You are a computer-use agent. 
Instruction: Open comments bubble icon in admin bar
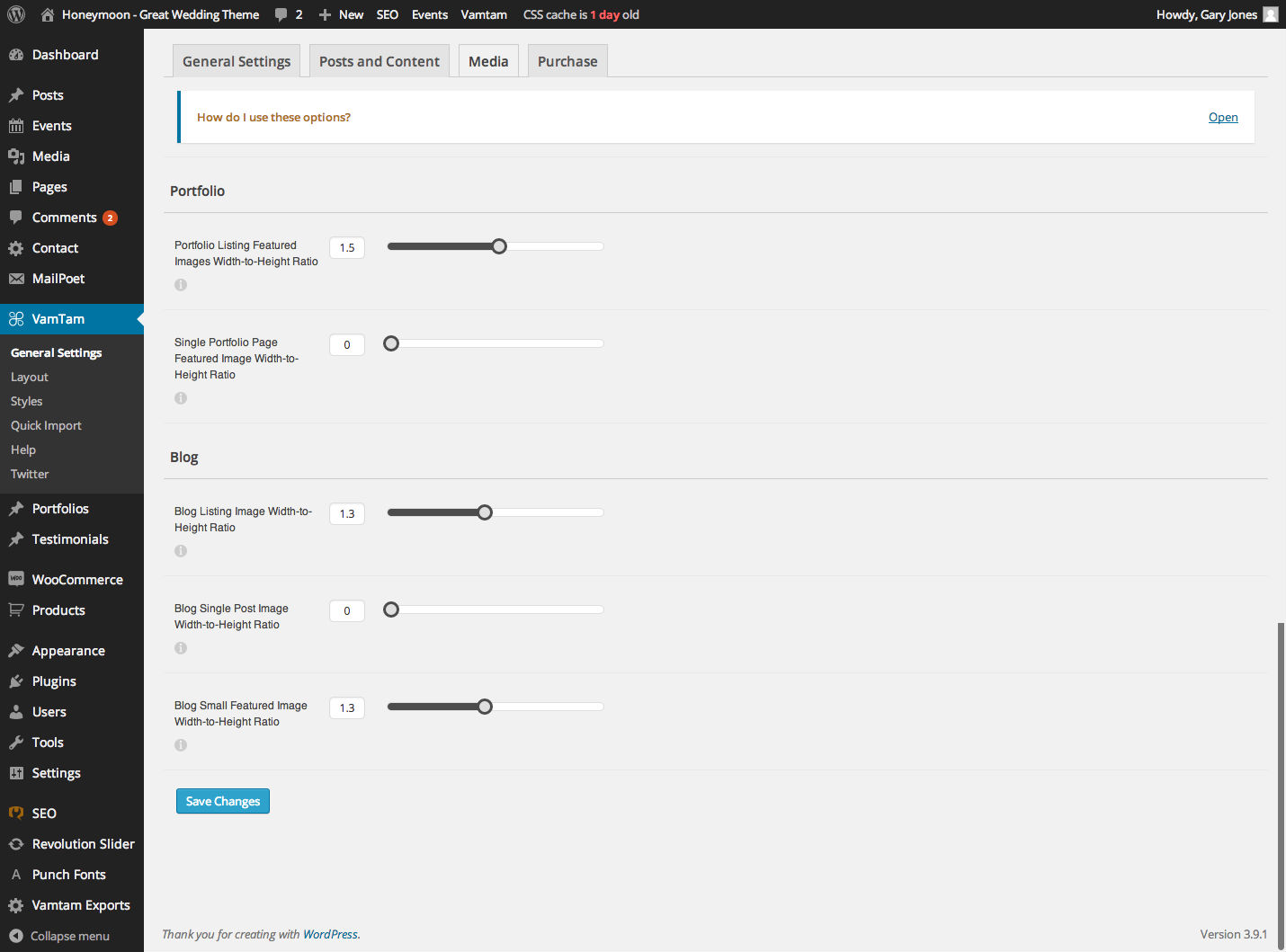281,14
